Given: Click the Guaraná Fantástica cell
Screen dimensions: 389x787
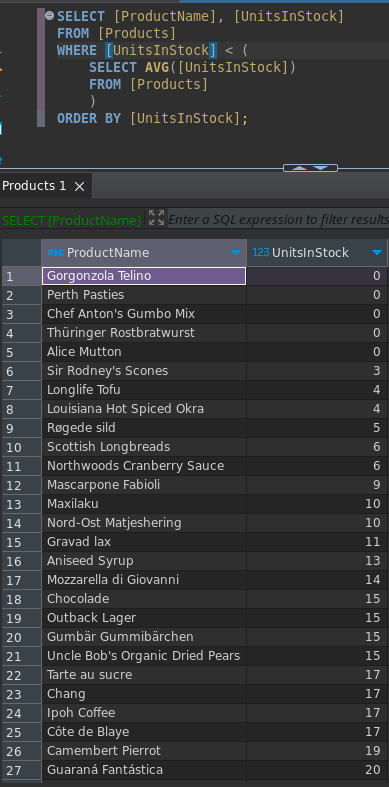Looking at the screenshot, I should pyautogui.click(x=144, y=770).
